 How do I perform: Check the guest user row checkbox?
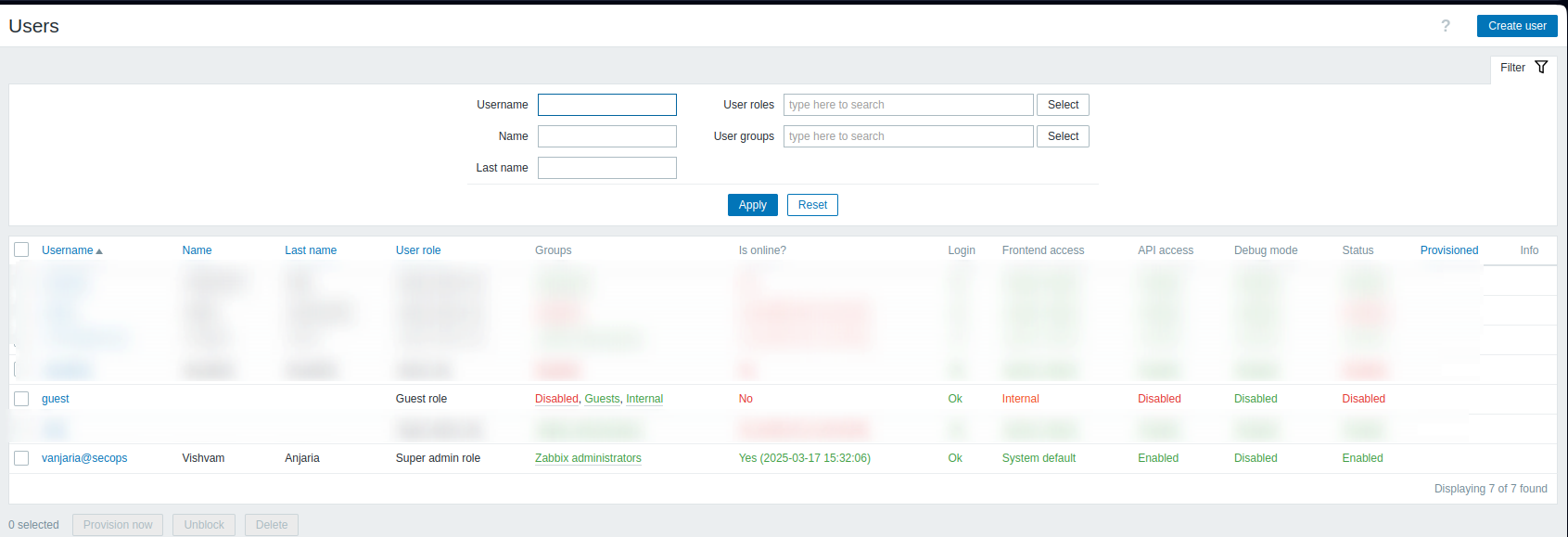[21, 399]
